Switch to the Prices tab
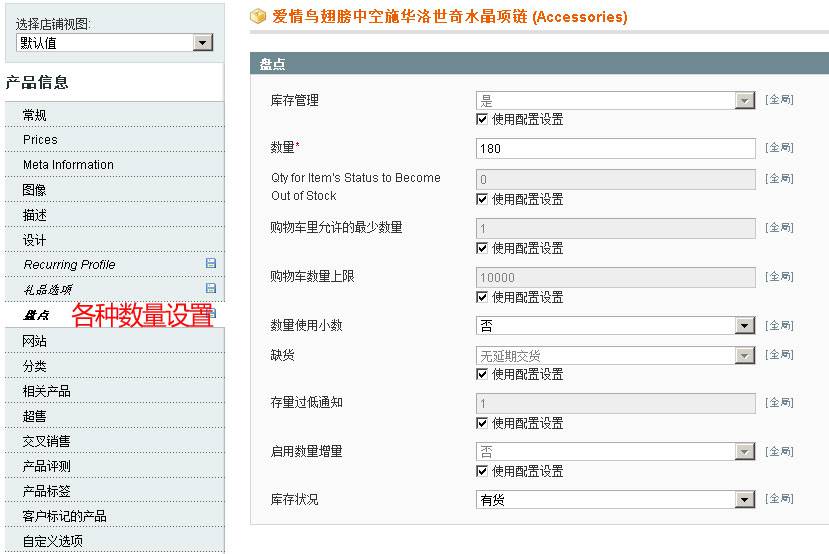 point(40,140)
